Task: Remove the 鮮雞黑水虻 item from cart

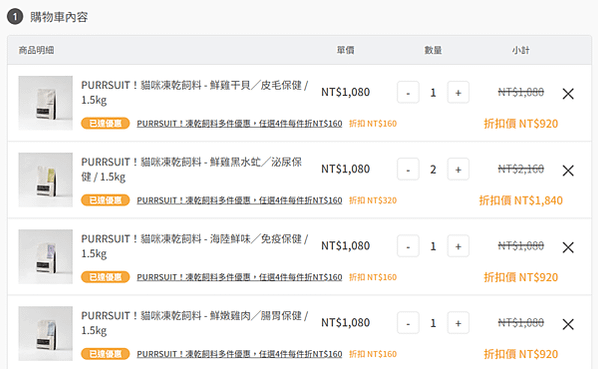Action: tap(568, 170)
